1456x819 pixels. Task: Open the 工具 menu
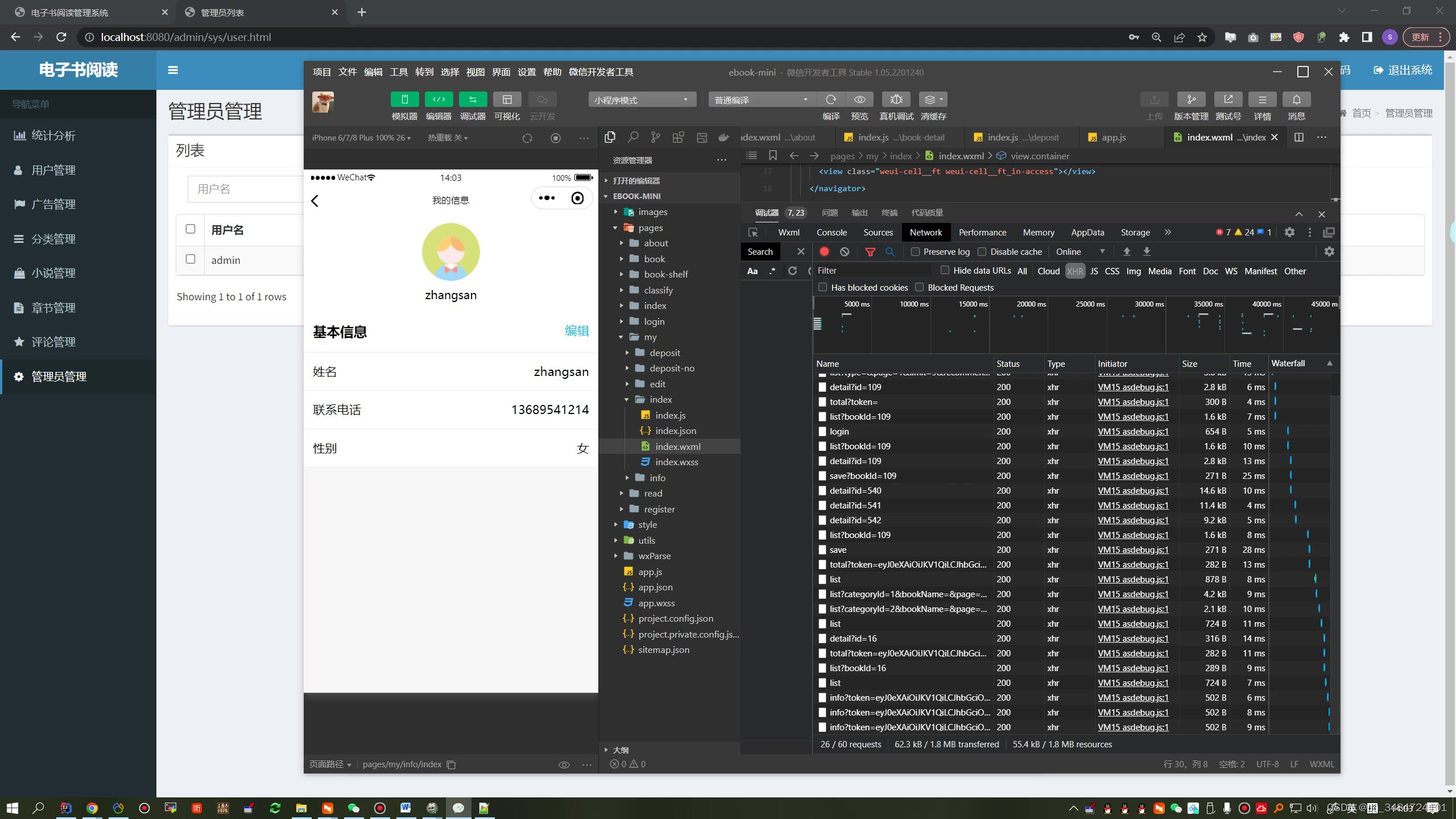pyautogui.click(x=398, y=72)
